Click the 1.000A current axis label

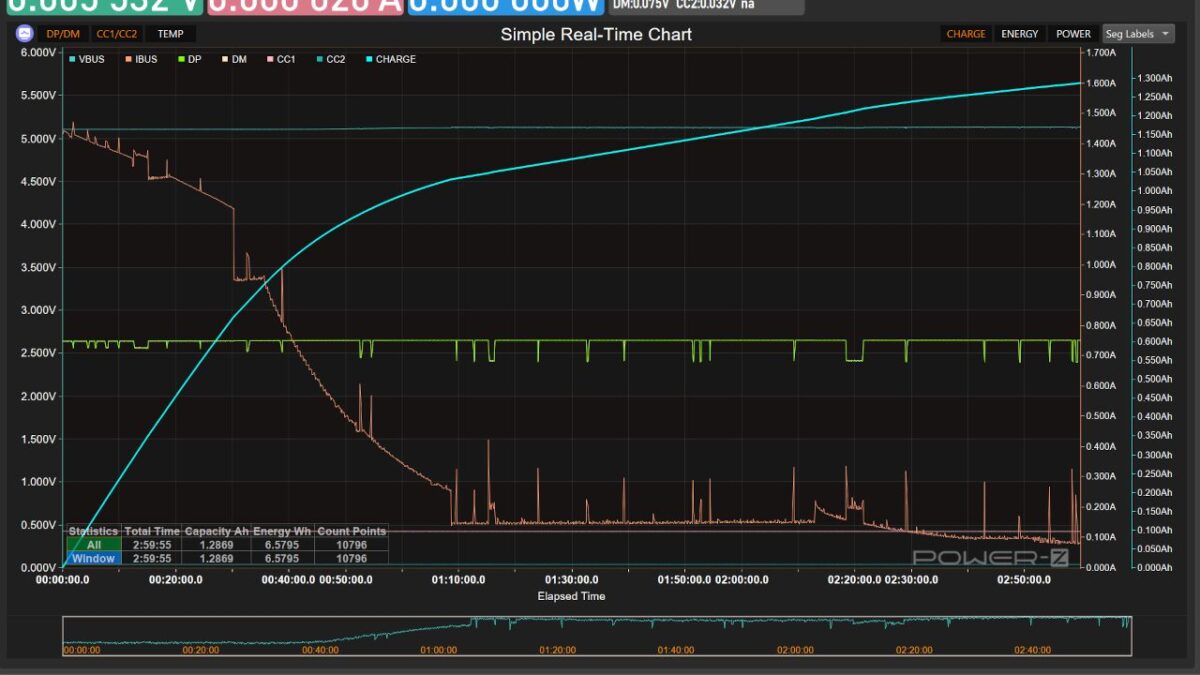tap(1101, 265)
